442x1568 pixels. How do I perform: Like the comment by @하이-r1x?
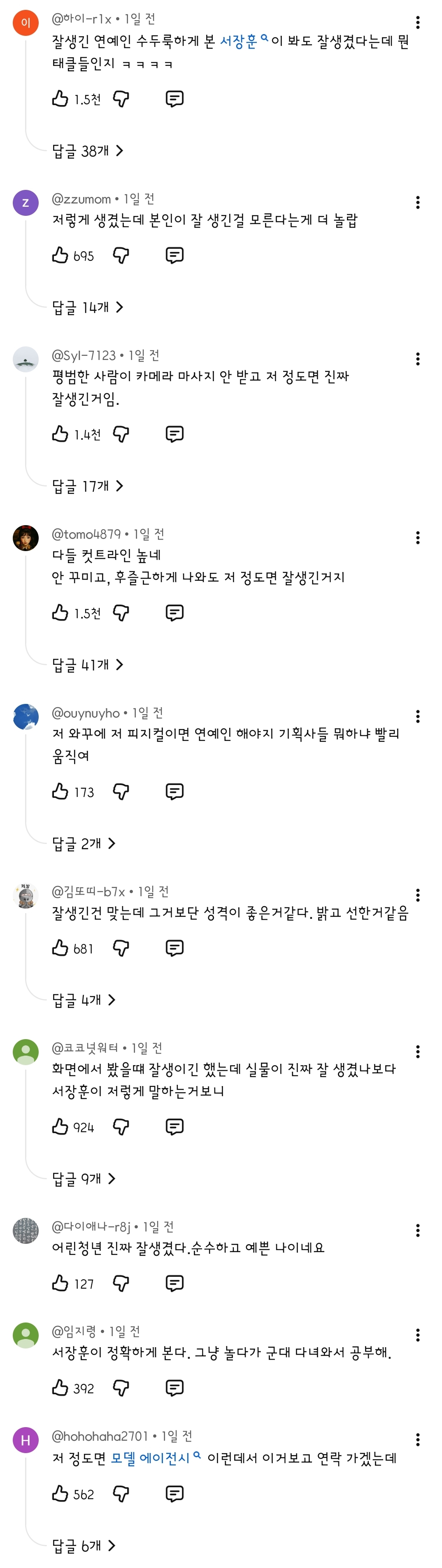[60, 98]
